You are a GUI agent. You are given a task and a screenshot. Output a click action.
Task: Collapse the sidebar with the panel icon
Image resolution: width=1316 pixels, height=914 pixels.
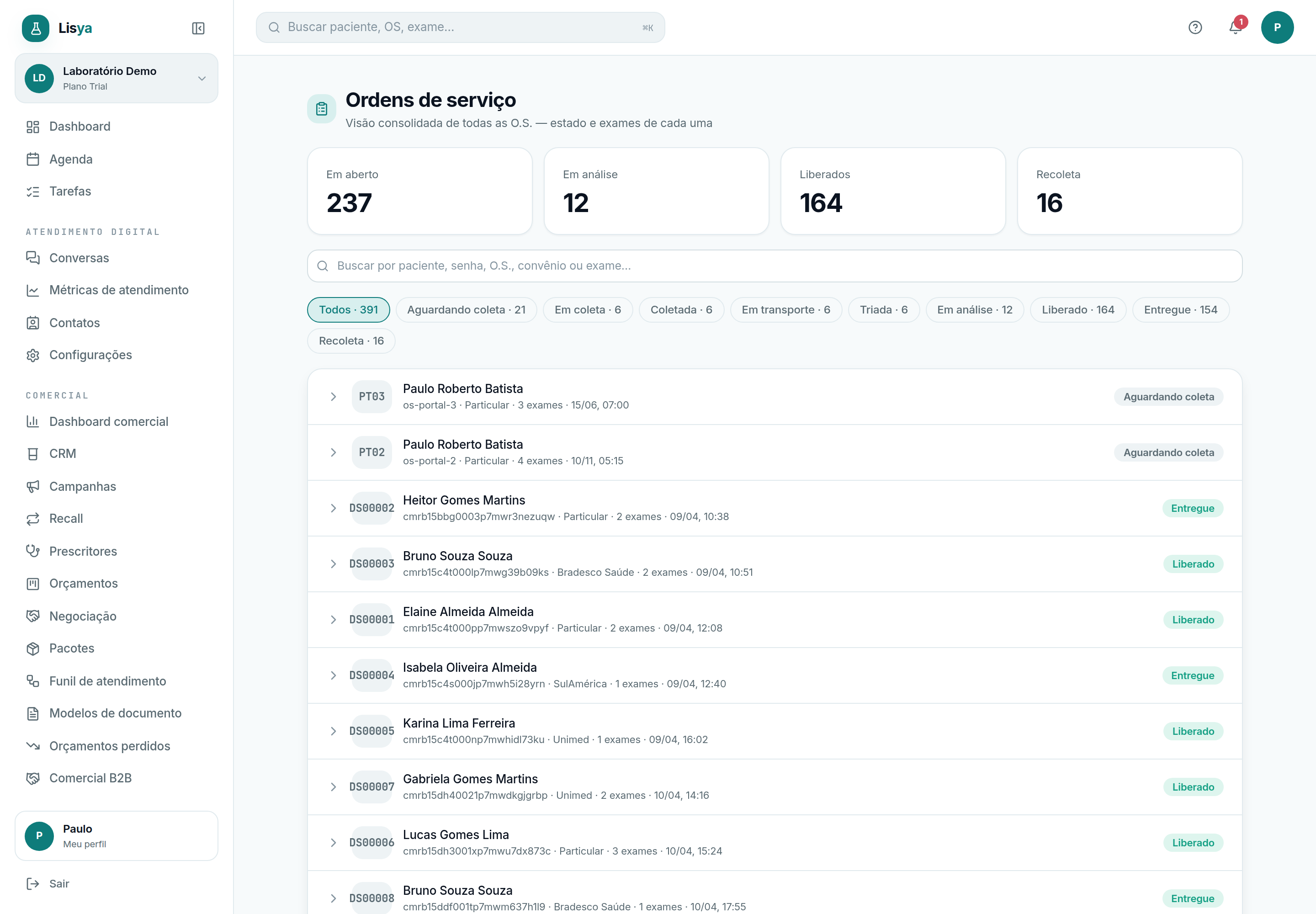pos(198,28)
